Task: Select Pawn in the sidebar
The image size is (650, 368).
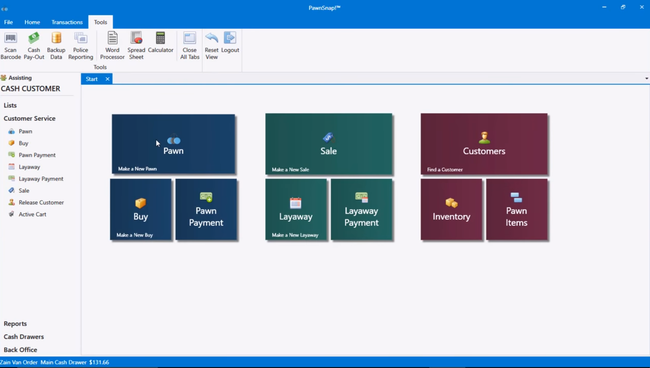Action: coord(25,131)
